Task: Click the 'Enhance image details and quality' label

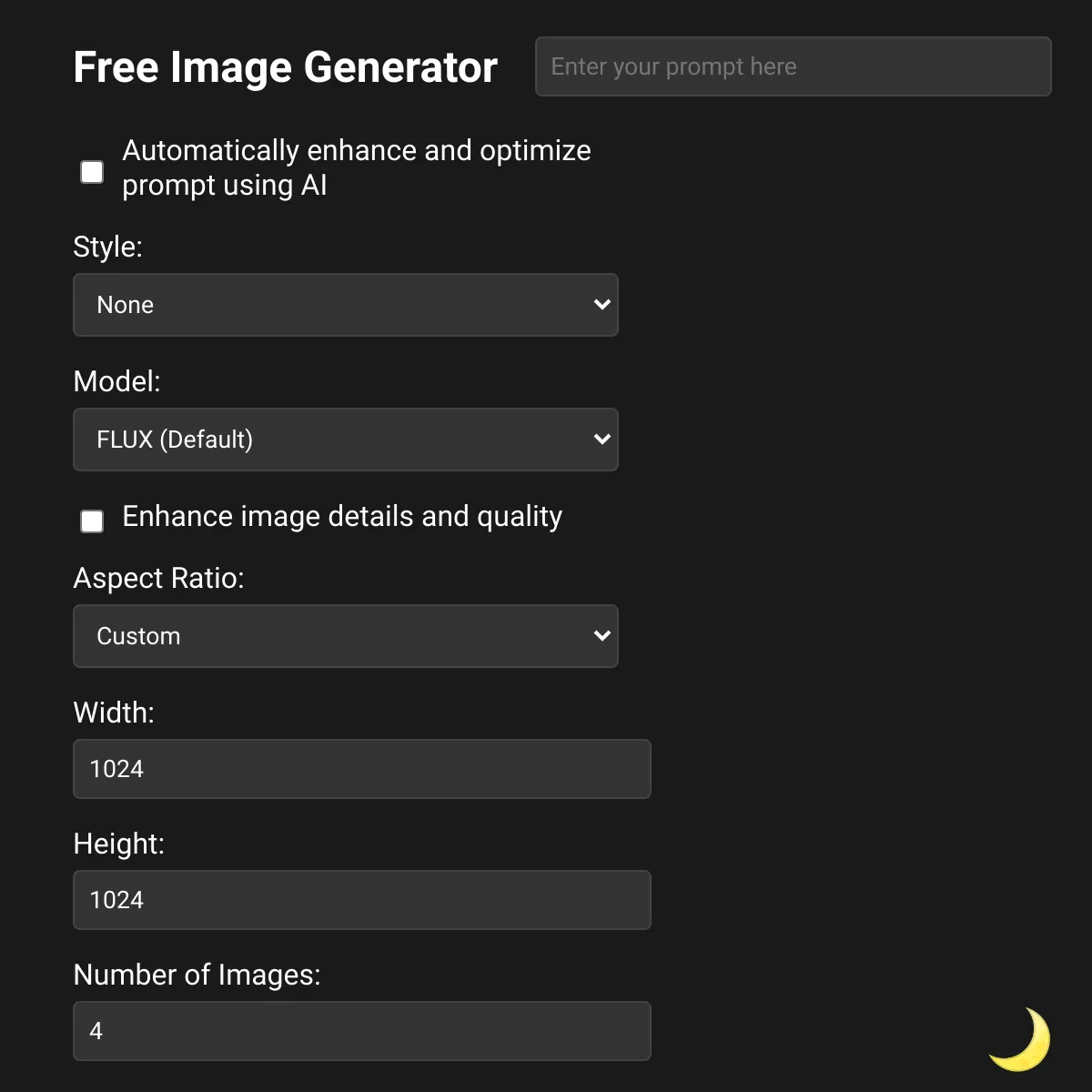Action: pyautogui.click(x=342, y=517)
